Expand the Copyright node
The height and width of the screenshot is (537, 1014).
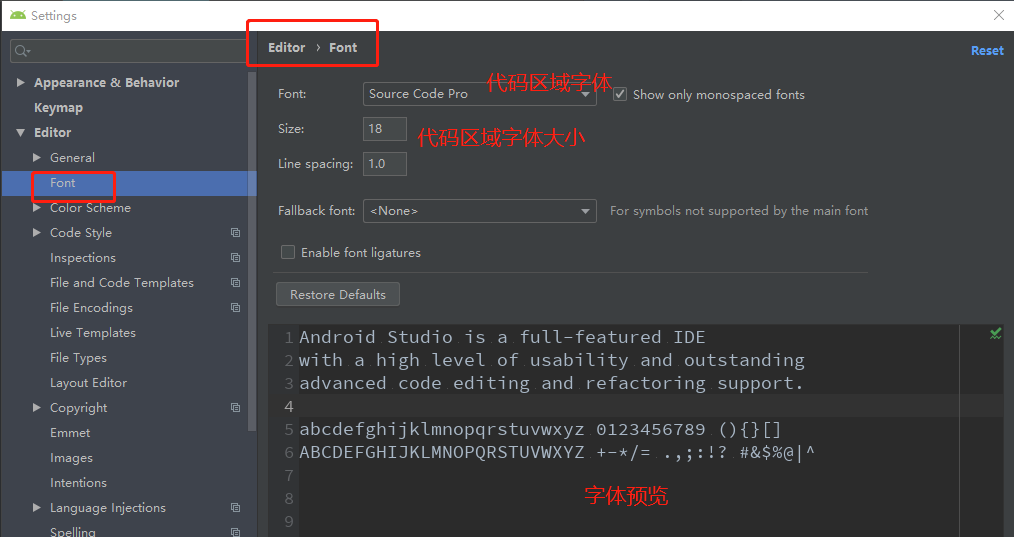point(37,408)
